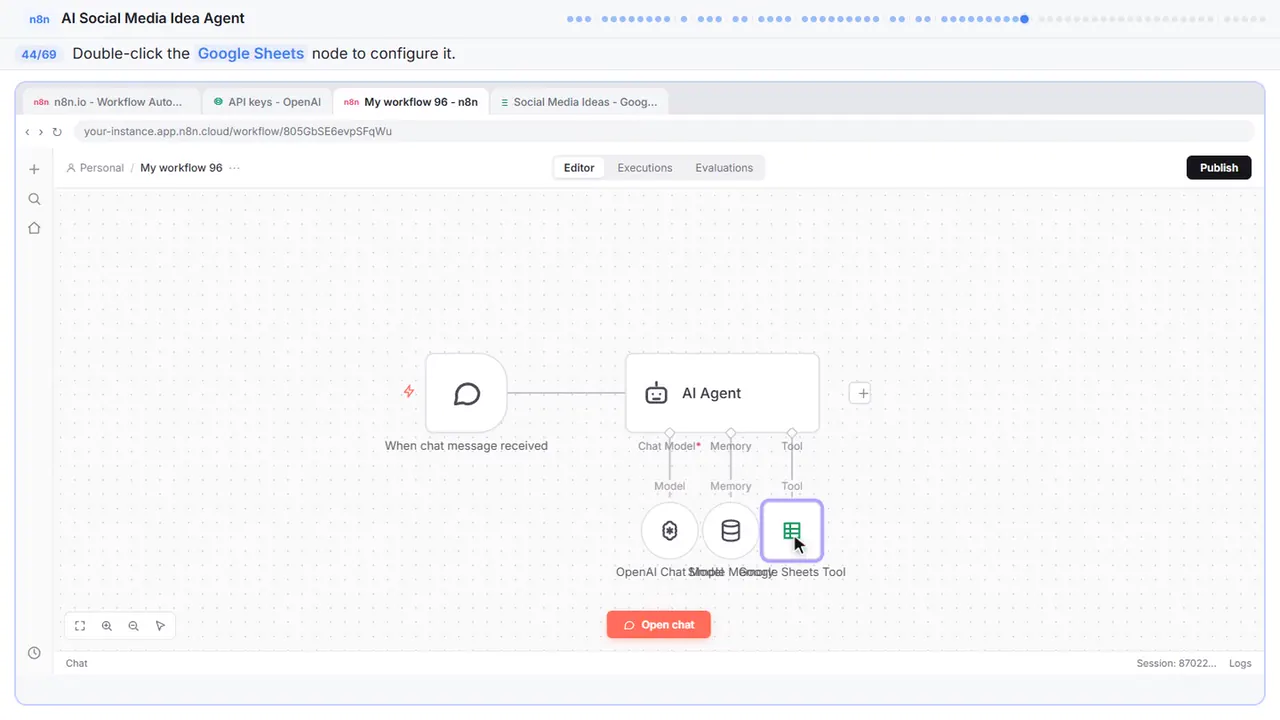Click the highlighted current progress dot
1280x720 pixels.
pyautogui.click(x=1024, y=18)
